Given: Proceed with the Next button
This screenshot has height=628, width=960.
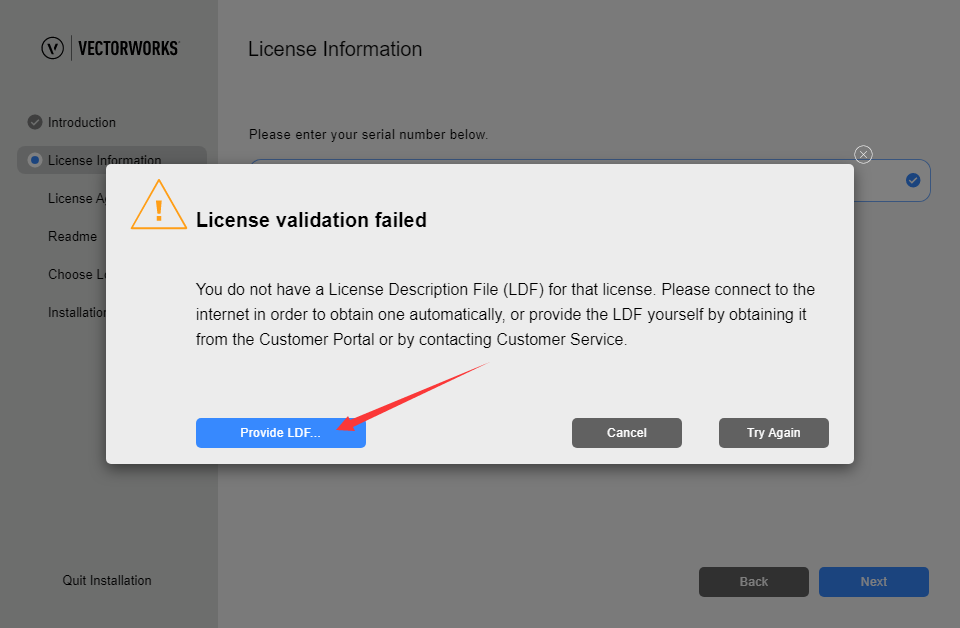Looking at the screenshot, I should (x=874, y=582).
